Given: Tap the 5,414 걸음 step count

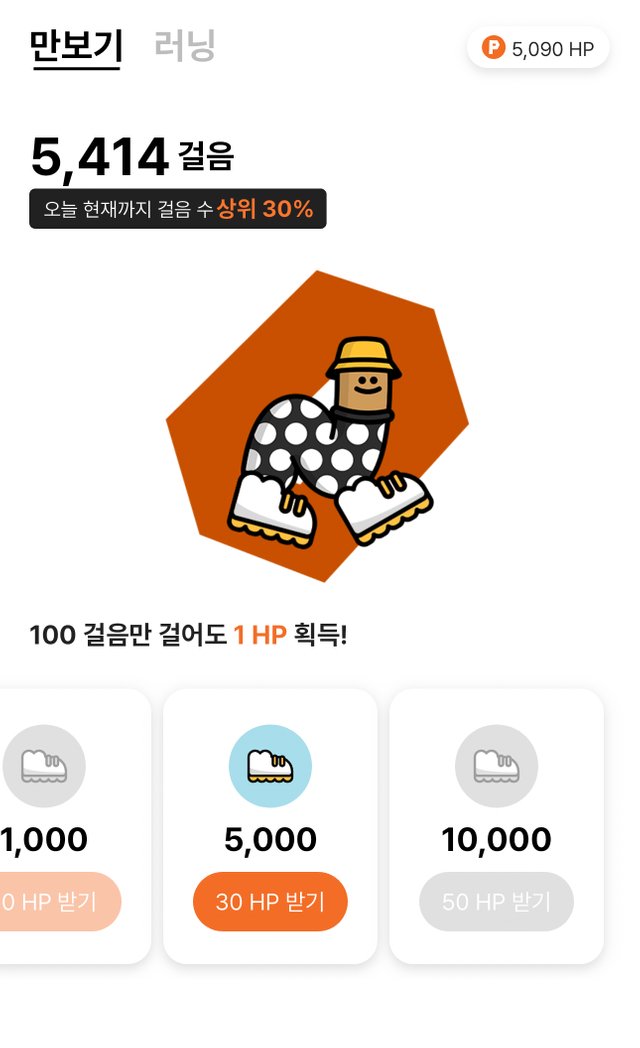Looking at the screenshot, I should click(132, 158).
